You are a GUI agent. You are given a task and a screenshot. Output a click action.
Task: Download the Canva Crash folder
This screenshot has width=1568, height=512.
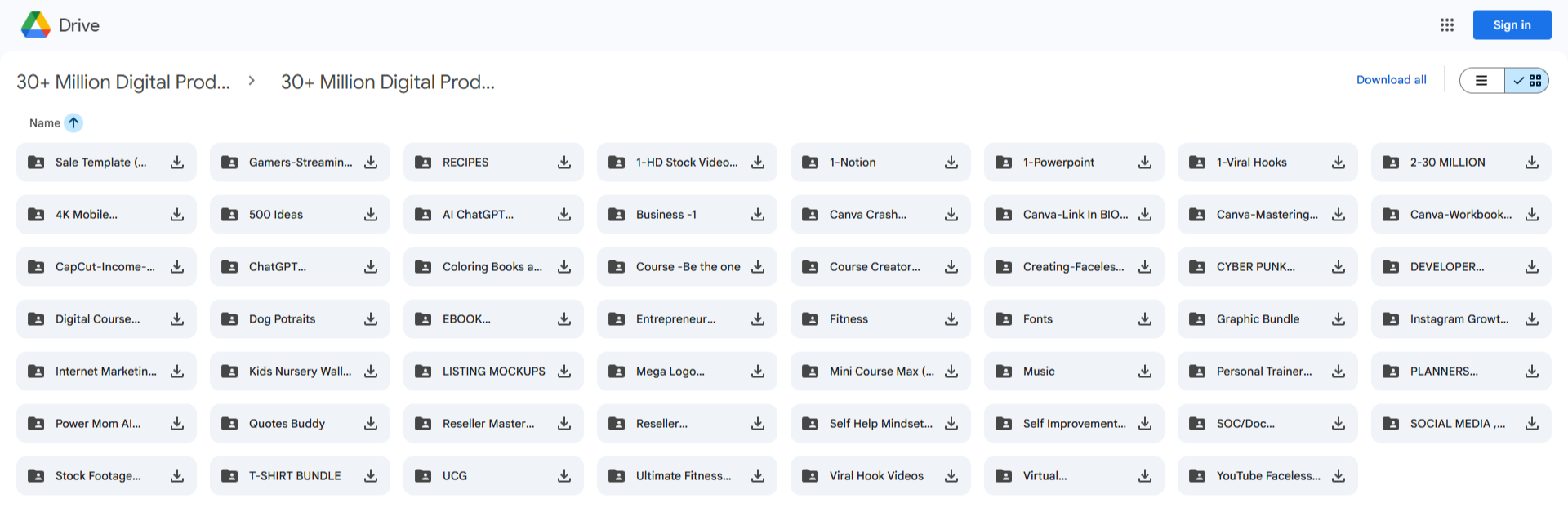(x=951, y=215)
